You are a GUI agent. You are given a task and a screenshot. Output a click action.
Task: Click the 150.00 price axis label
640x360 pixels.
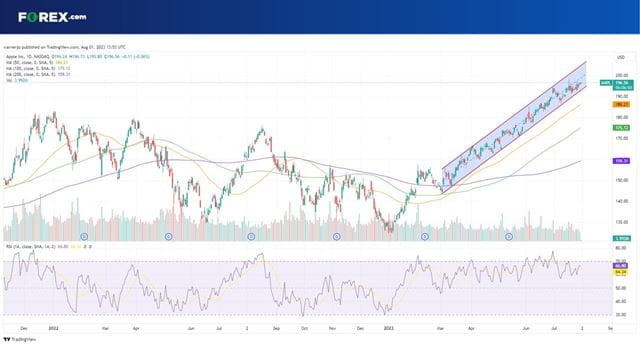tap(622, 180)
